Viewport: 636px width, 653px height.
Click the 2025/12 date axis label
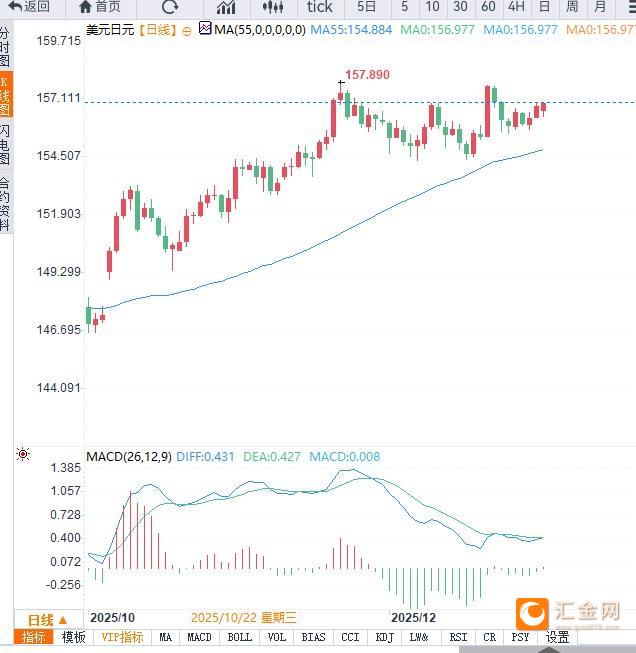(x=413, y=618)
